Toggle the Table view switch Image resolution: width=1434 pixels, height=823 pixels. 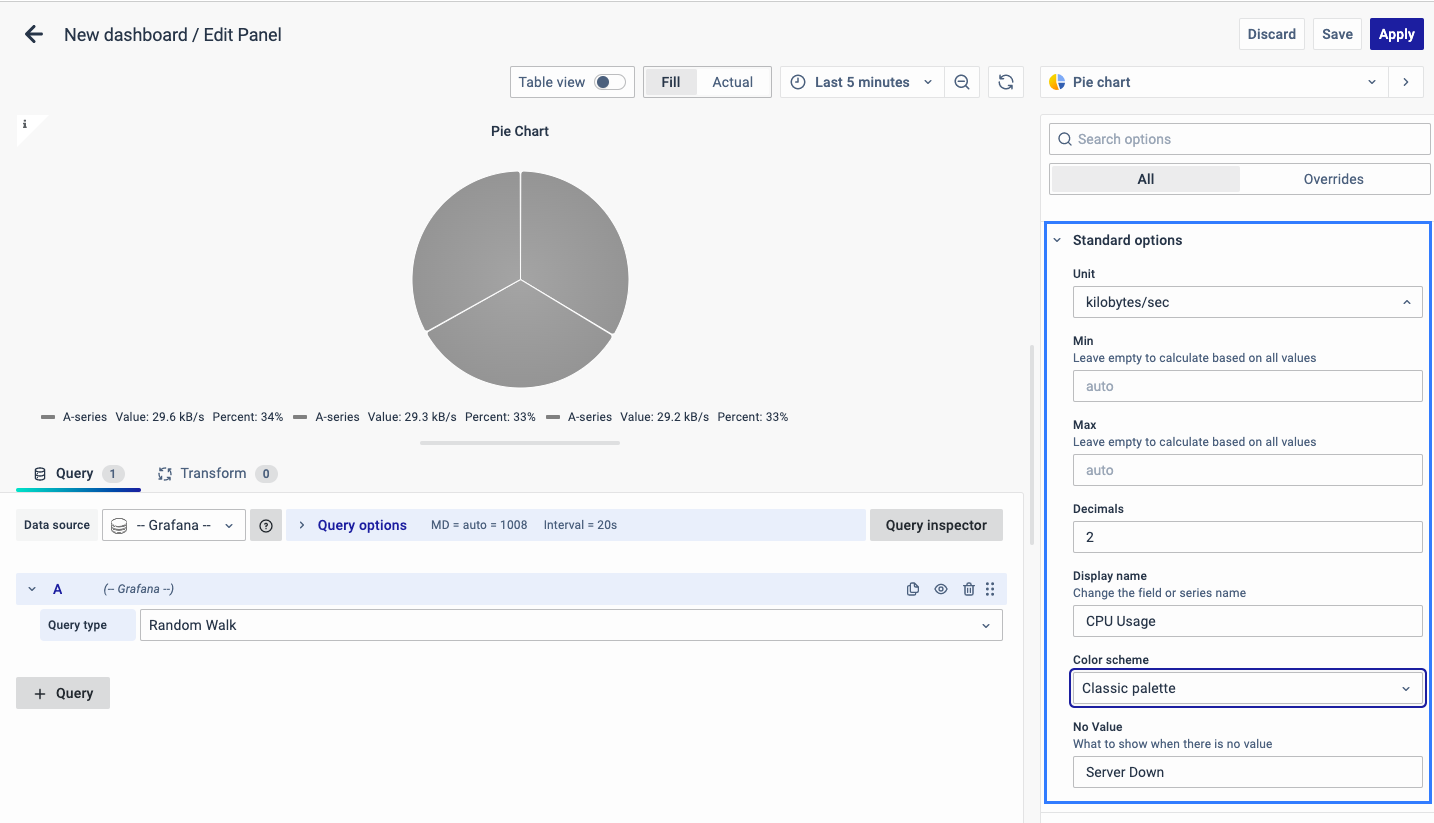[x=609, y=82]
